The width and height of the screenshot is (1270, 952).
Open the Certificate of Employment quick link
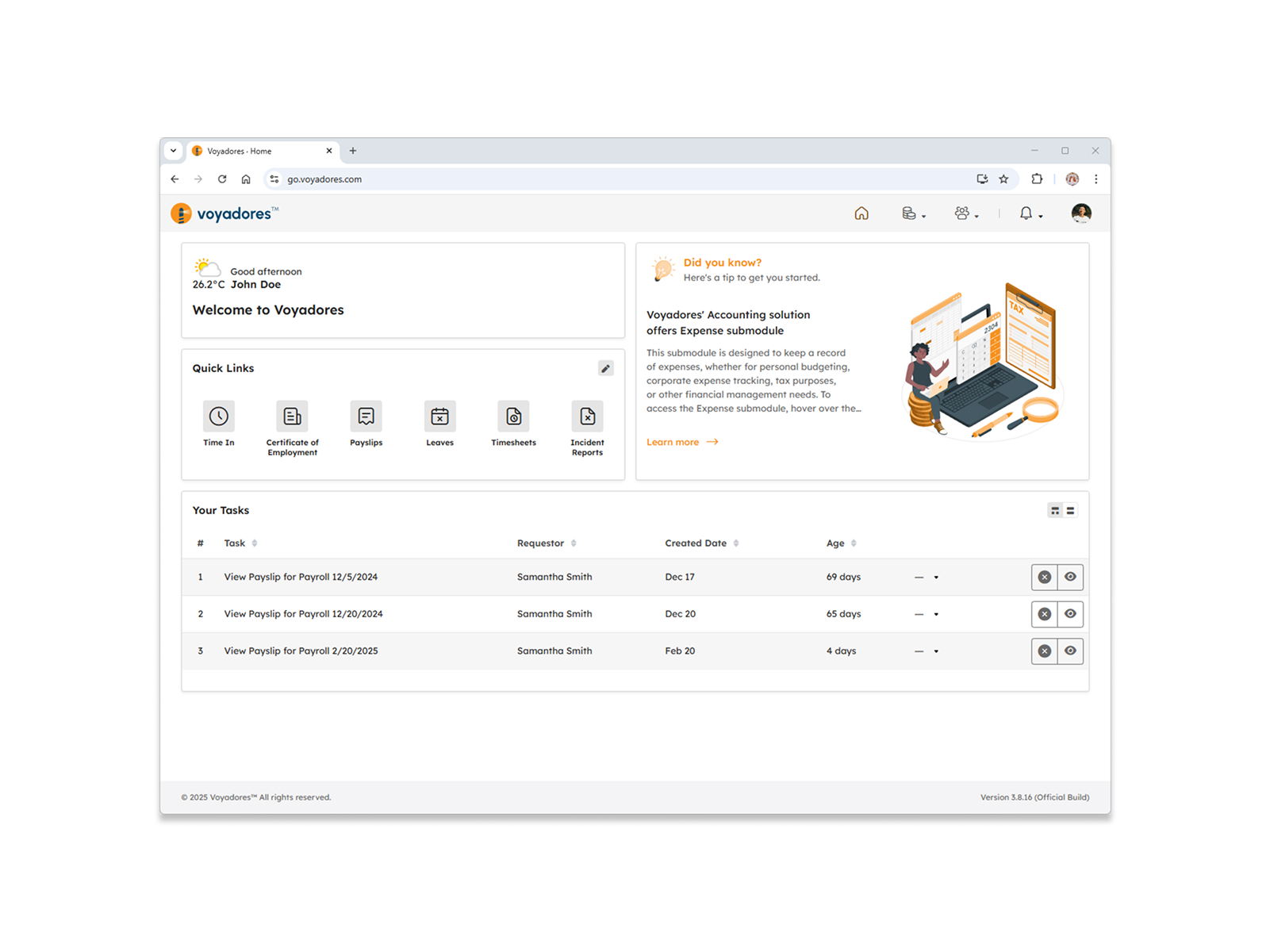pyautogui.click(x=293, y=429)
